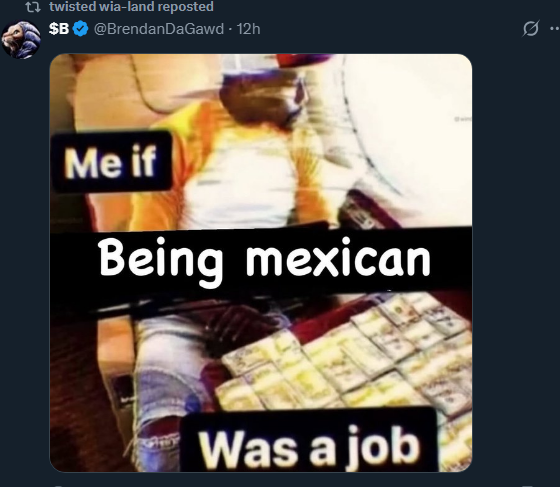The image size is (560, 487).
Task: Open the @BrendanDaGawd handle link
Action: point(159,29)
